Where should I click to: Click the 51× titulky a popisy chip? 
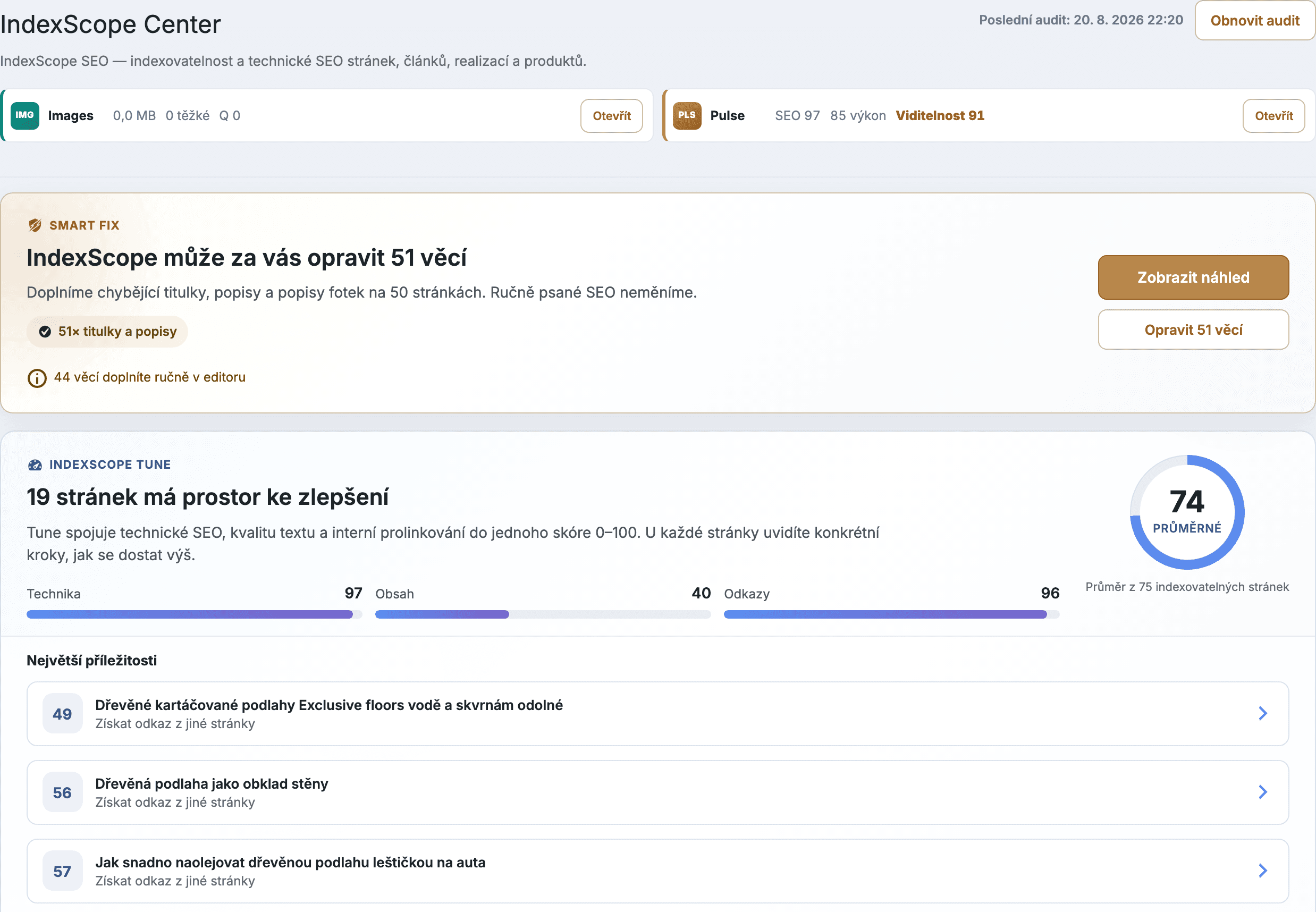coord(107,332)
